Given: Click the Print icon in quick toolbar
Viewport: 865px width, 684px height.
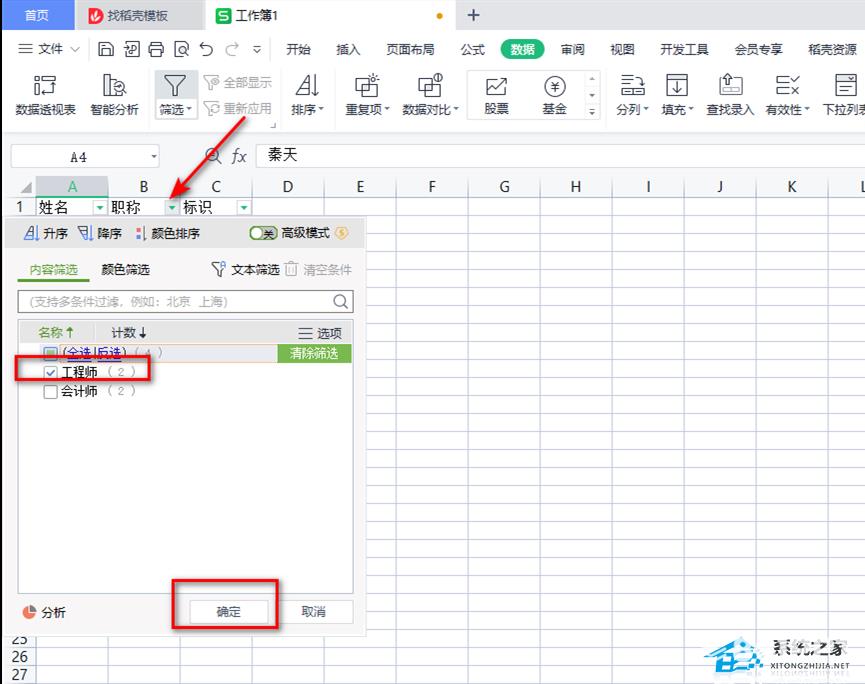Looking at the screenshot, I should coord(156,49).
